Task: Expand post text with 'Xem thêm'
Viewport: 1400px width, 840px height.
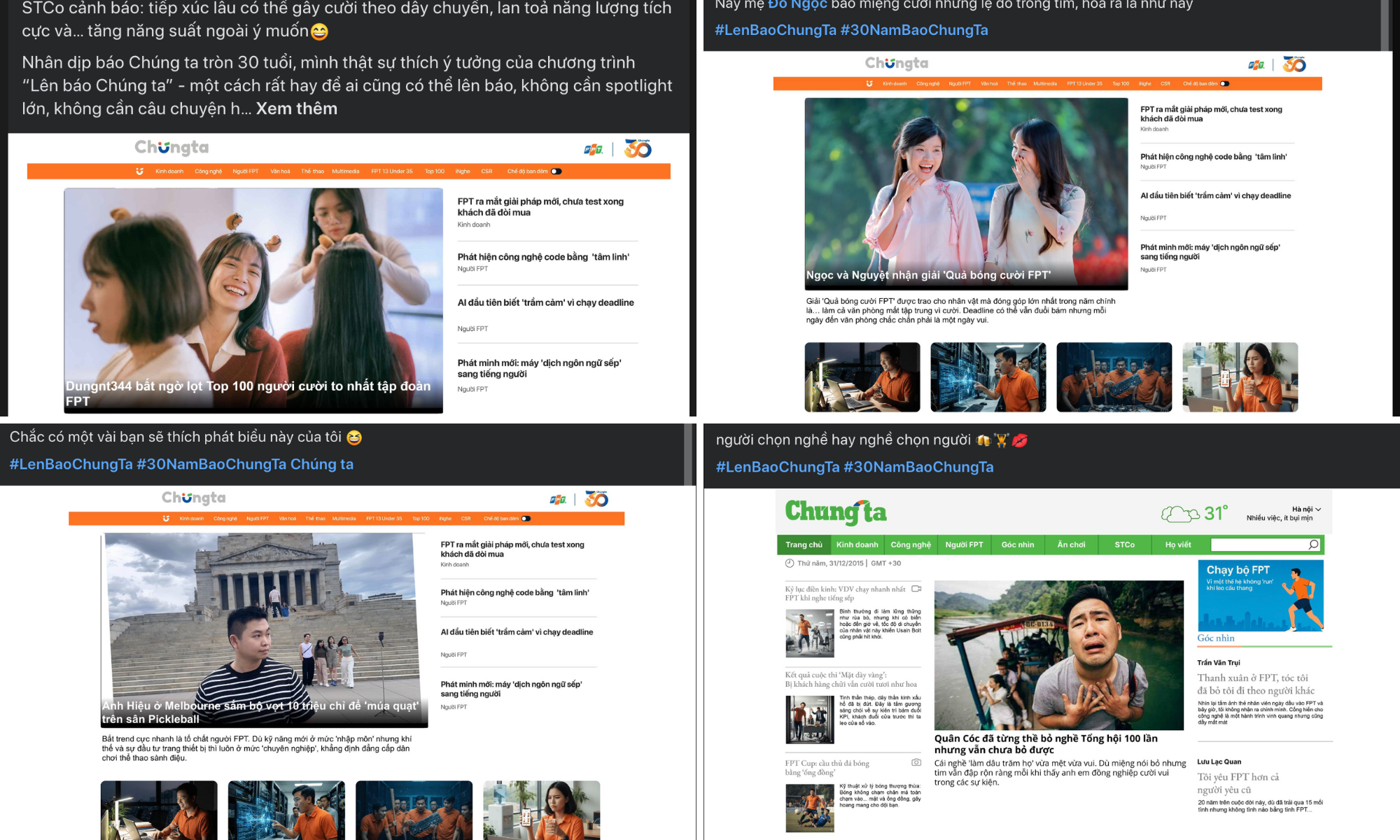Action: click(296, 108)
